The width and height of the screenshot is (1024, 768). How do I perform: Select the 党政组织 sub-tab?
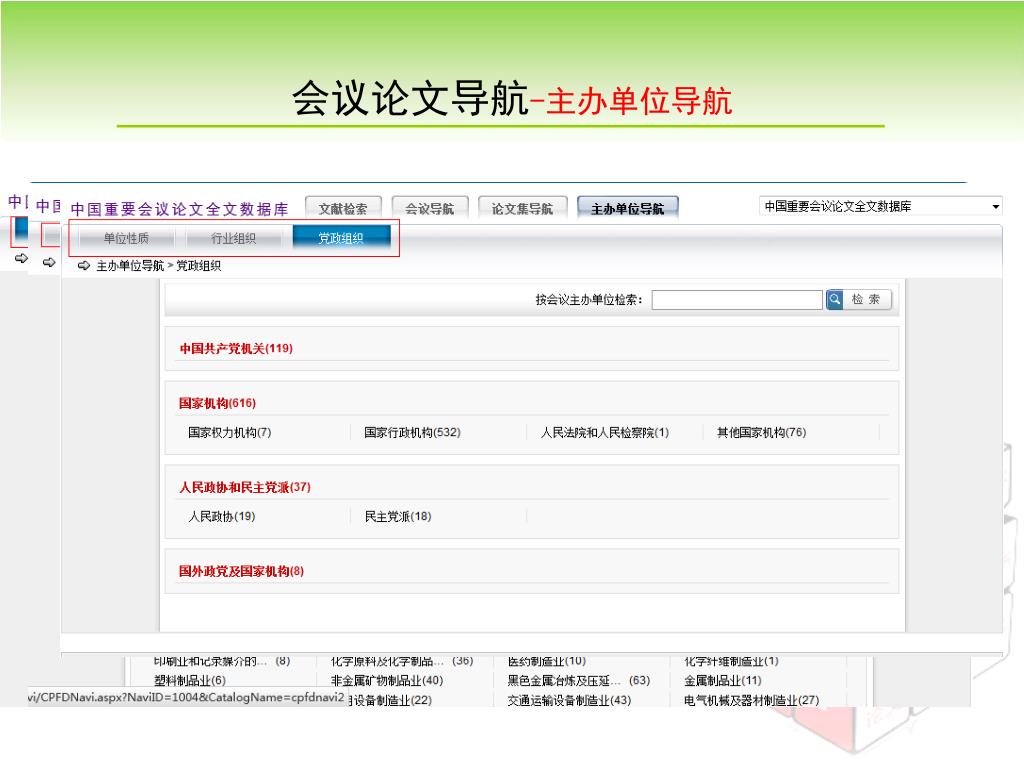pyautogui.click(x=341, y=238)
